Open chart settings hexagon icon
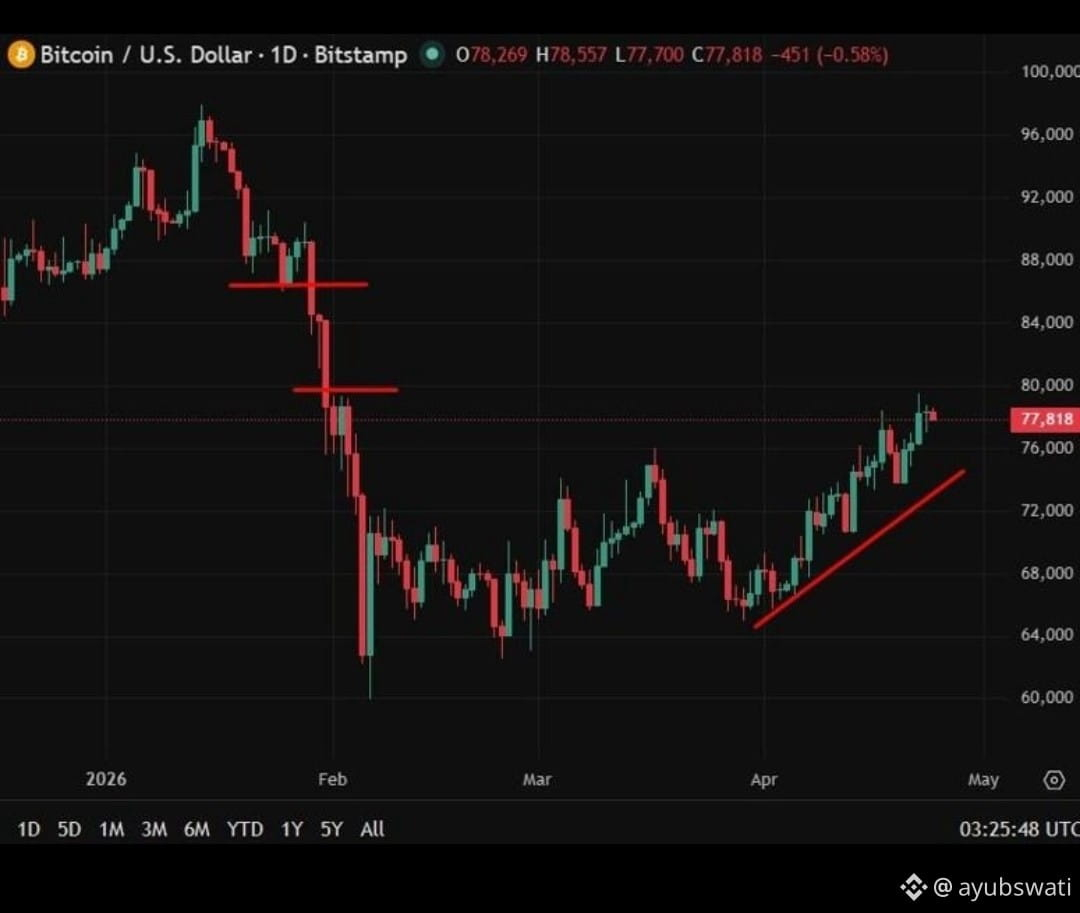 (x=1054, y=780)
